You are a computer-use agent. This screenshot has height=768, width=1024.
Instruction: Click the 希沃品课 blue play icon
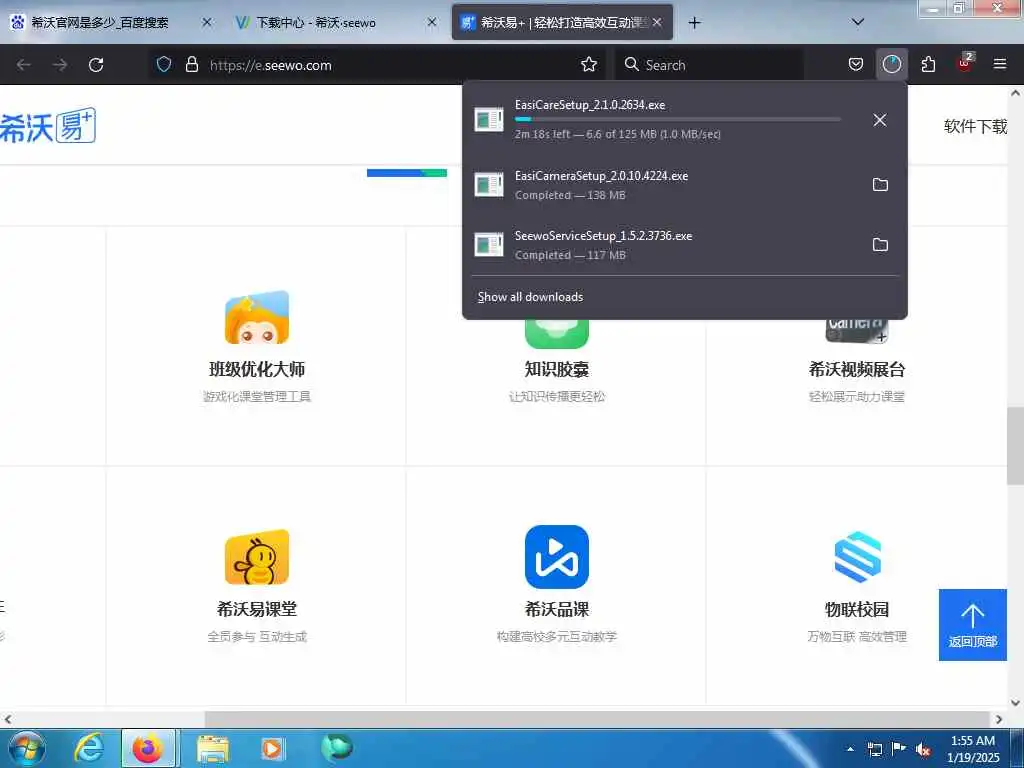point(556,557)
